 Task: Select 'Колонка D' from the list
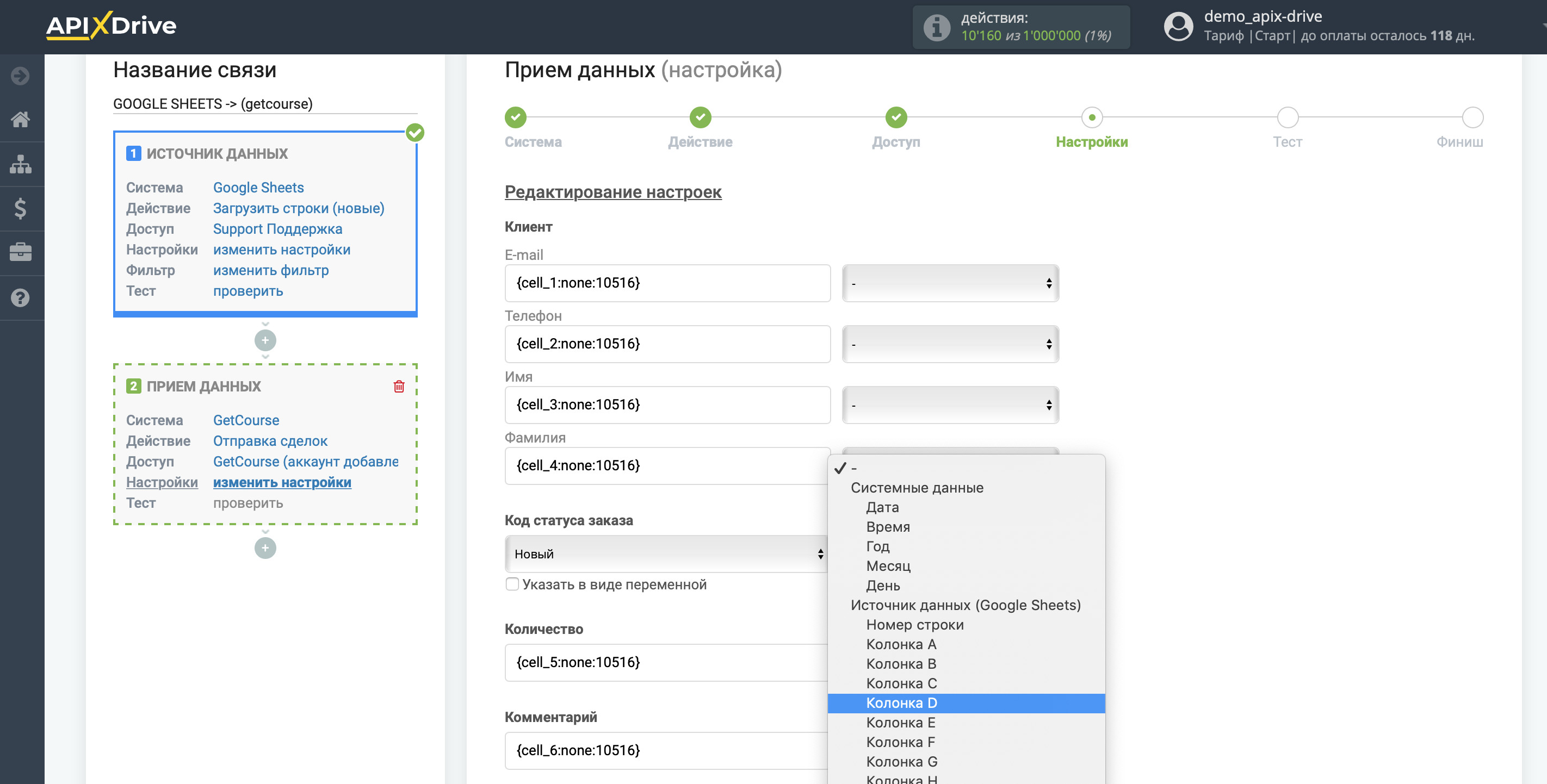901,703
